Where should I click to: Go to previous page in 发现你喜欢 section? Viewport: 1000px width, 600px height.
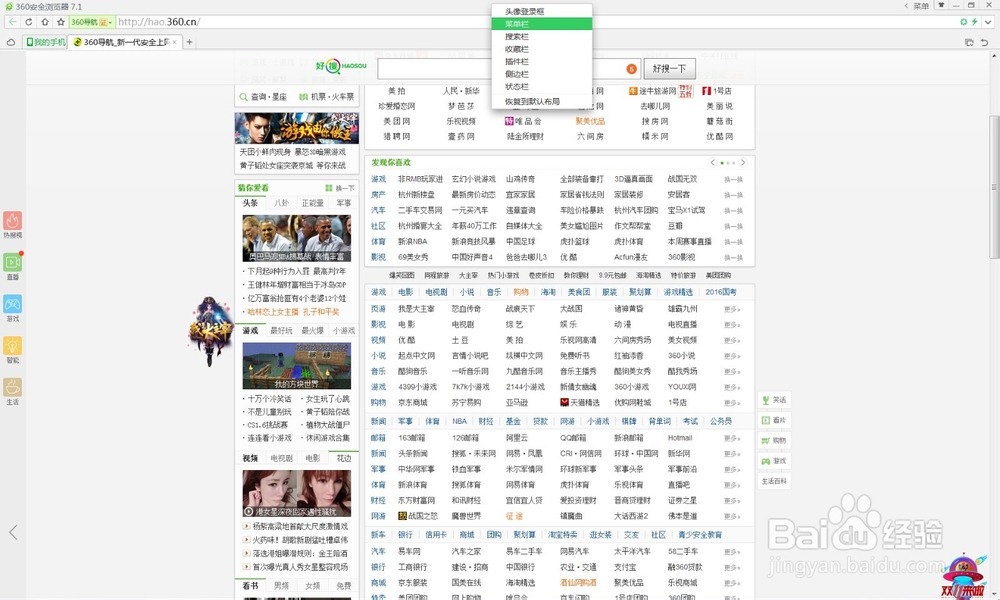(x=713, y=163)
